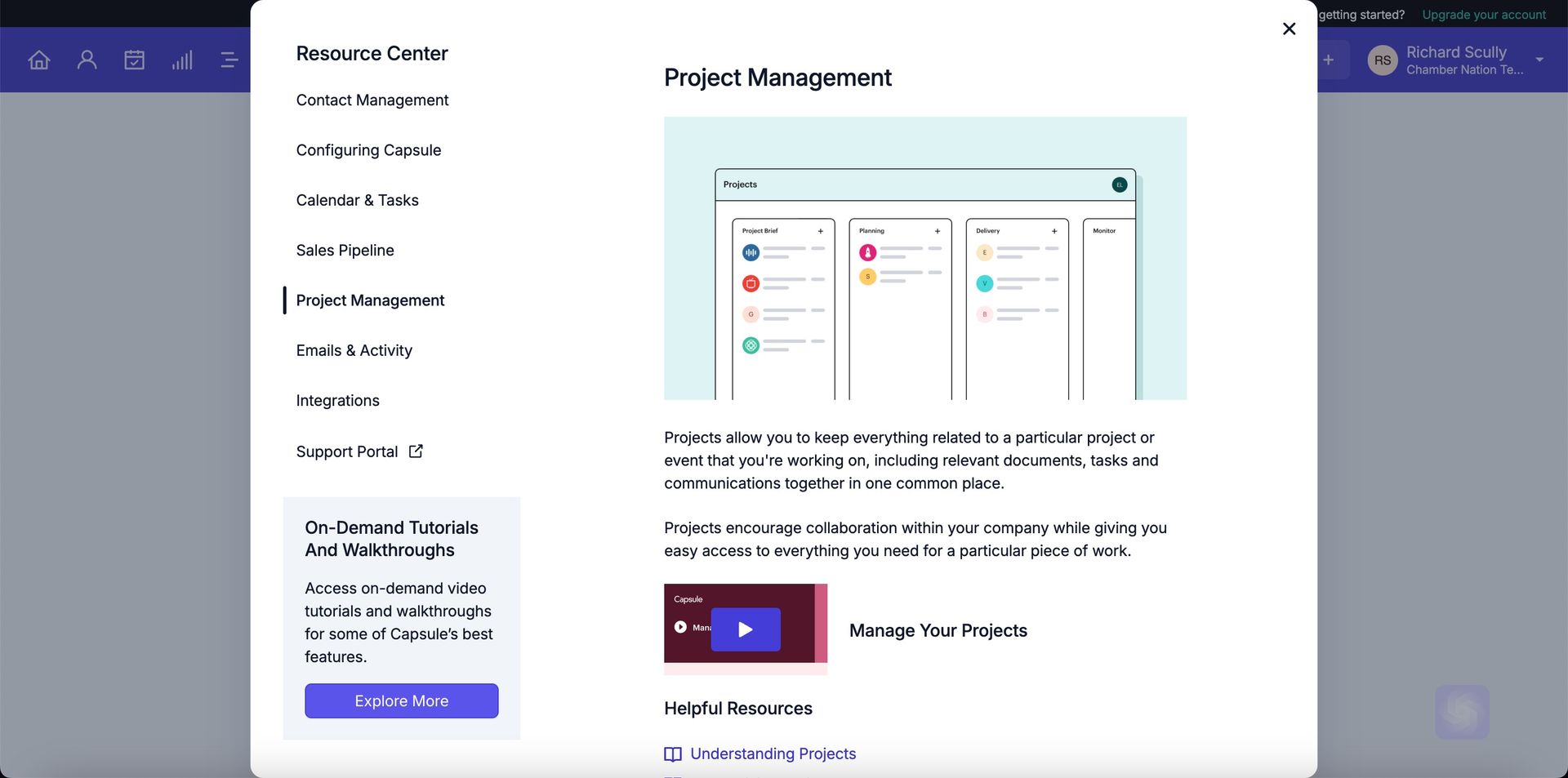Select Configuring Capsule topic
Screen dimensions: 1568x778
[x=368, y=150]
